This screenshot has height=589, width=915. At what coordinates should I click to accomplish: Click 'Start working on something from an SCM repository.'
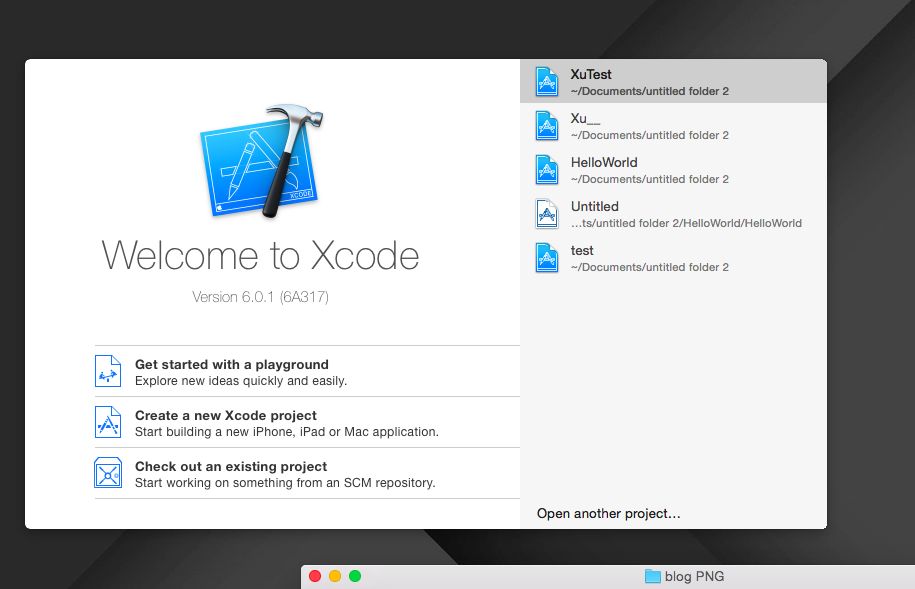[x=285, y=483]
